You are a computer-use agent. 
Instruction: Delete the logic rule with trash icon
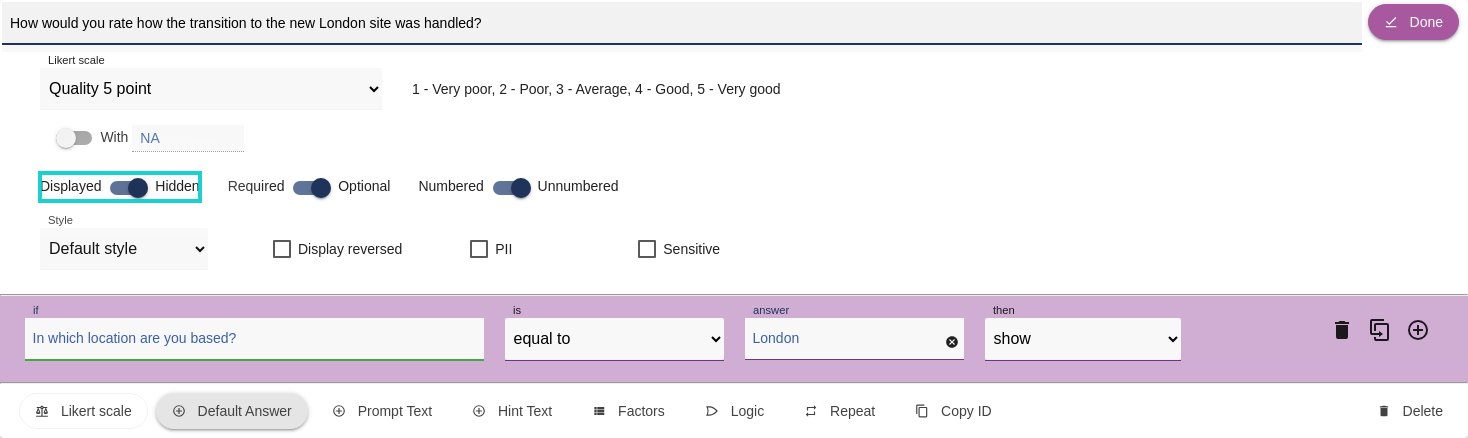click(1342, 330)
